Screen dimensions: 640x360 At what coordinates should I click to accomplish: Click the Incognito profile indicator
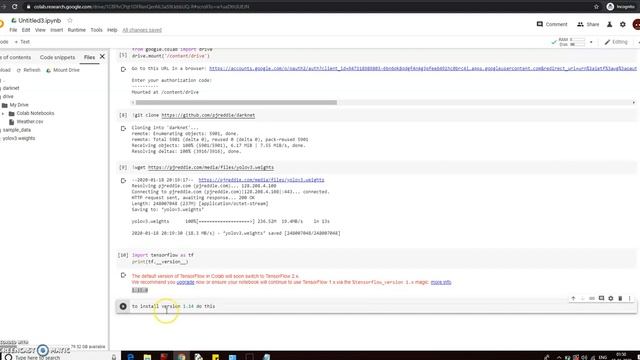[620, 7]
